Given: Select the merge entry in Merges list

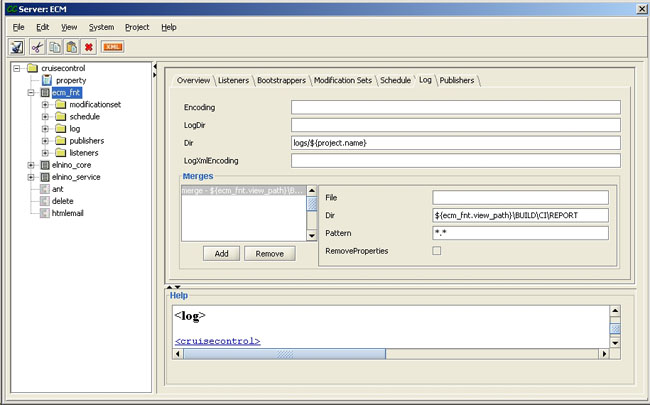Looking at the screenshot, I should (244, 191).
